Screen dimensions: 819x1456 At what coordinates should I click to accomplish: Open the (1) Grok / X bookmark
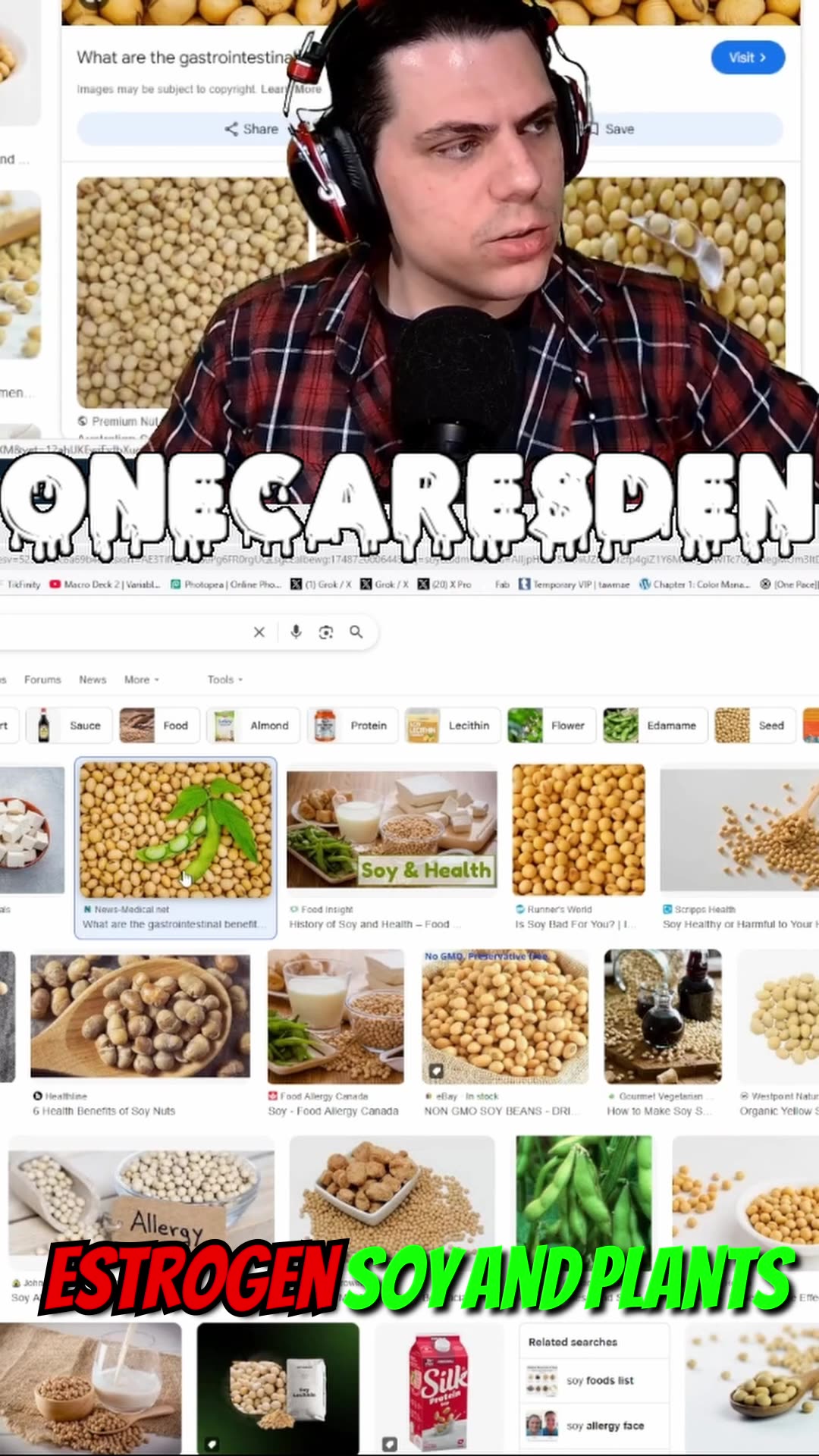321,584
